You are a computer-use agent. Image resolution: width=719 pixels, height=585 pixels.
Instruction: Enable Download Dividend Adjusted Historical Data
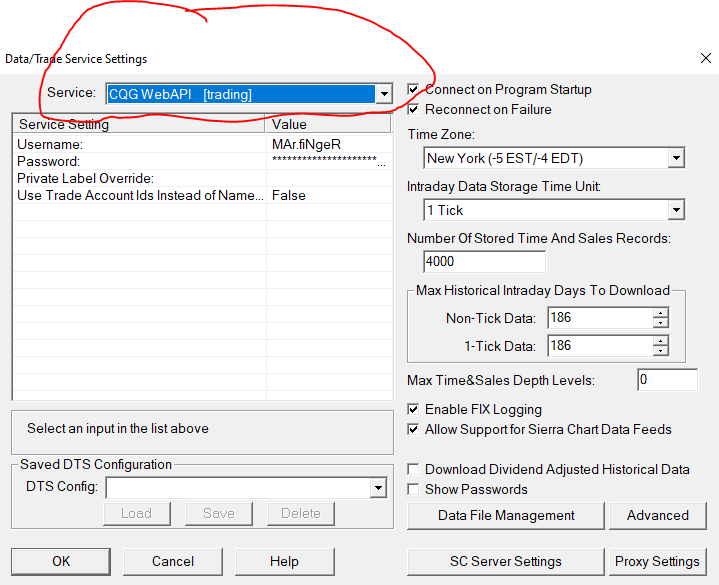pos(413,469)
